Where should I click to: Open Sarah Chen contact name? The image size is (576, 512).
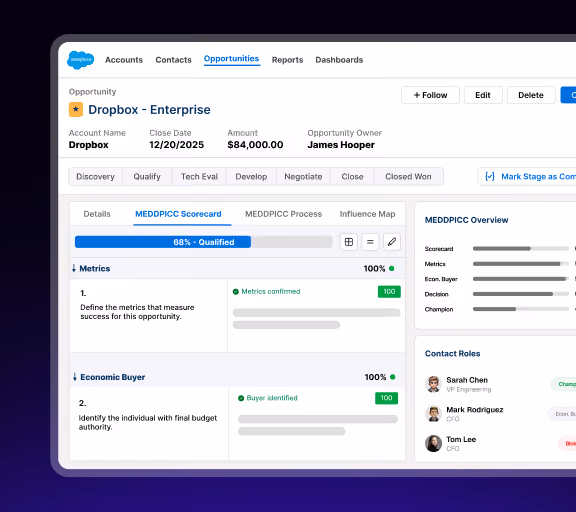pos(467,380)
